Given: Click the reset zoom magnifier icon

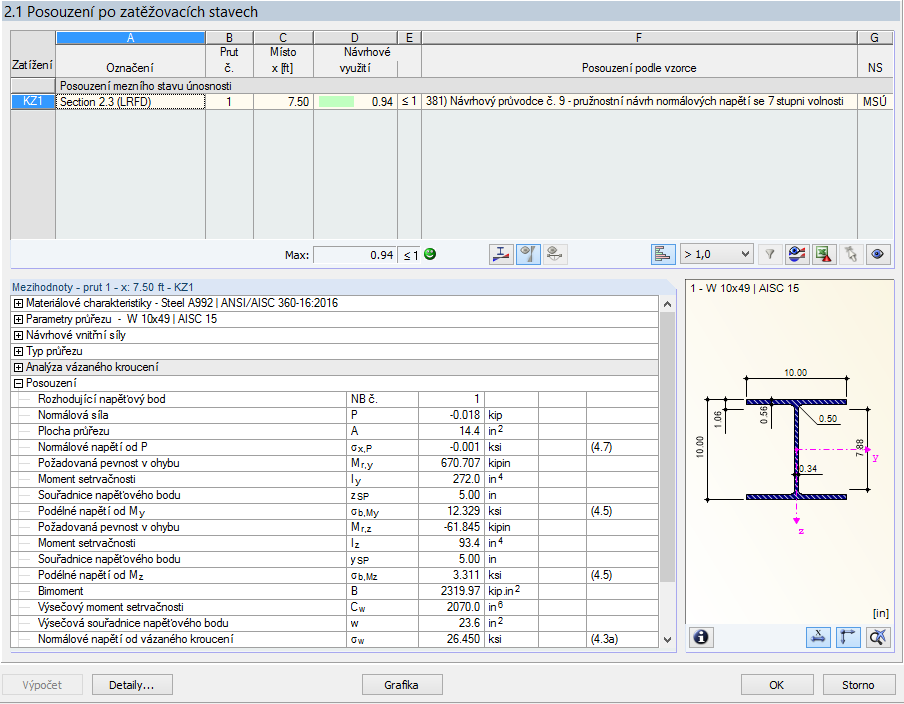Looking at the screenshot, I should pos(877,637).
